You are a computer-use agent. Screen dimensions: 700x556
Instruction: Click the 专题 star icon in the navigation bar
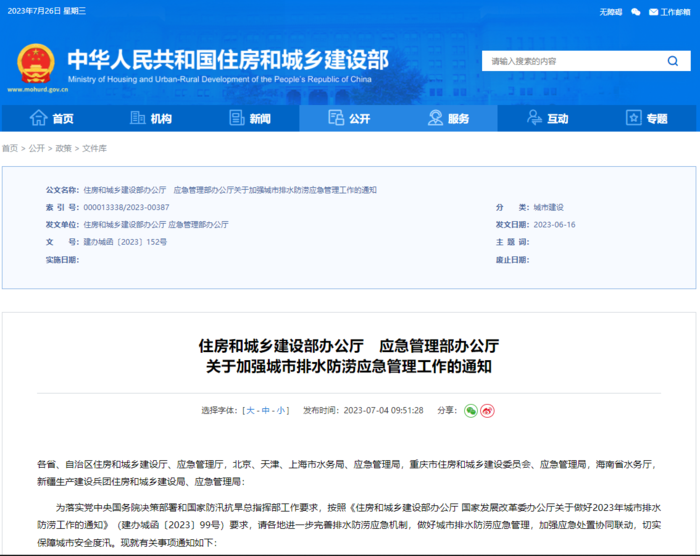click(633, 118)
